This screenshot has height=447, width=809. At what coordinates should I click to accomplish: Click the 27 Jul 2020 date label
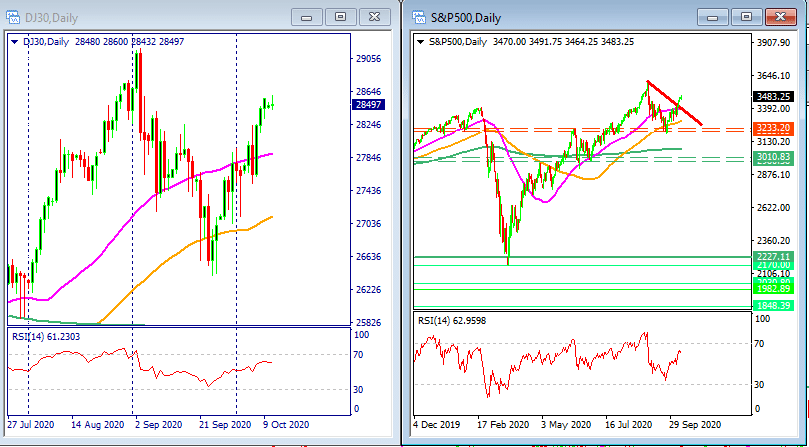30,425
